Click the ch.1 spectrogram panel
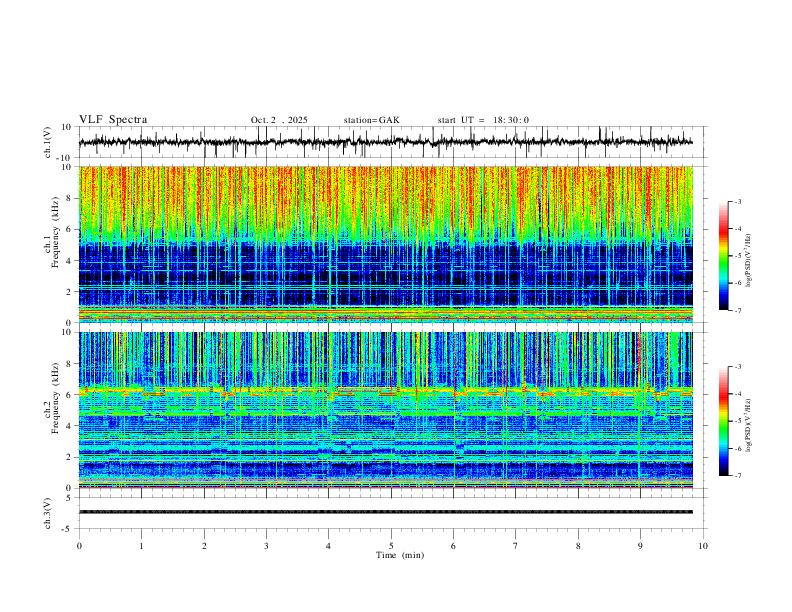 click(386, 244)
